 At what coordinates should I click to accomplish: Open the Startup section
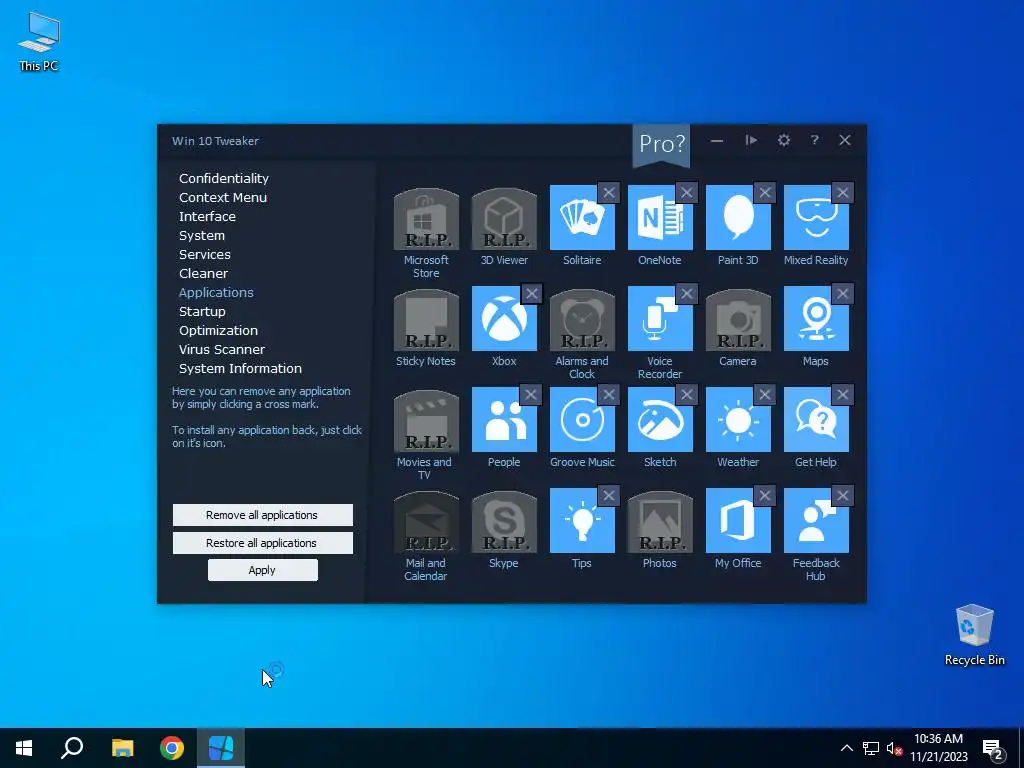(202, 311)
